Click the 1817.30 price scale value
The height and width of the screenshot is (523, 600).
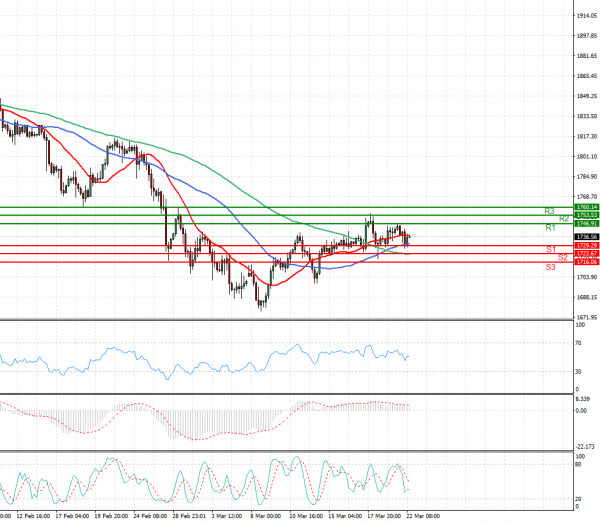(x=587, y=136)
